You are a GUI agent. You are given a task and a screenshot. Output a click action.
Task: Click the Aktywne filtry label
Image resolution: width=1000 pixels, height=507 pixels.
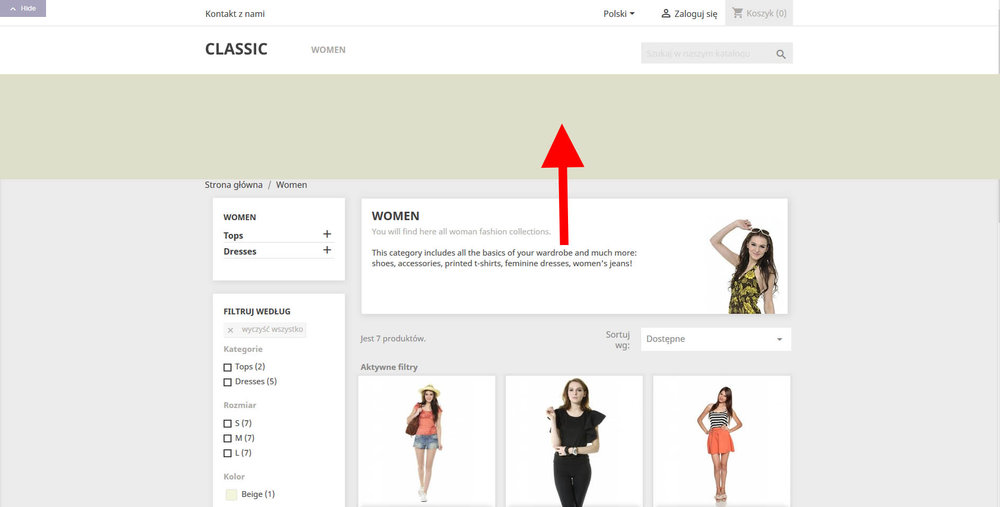(x=389, y=367)
